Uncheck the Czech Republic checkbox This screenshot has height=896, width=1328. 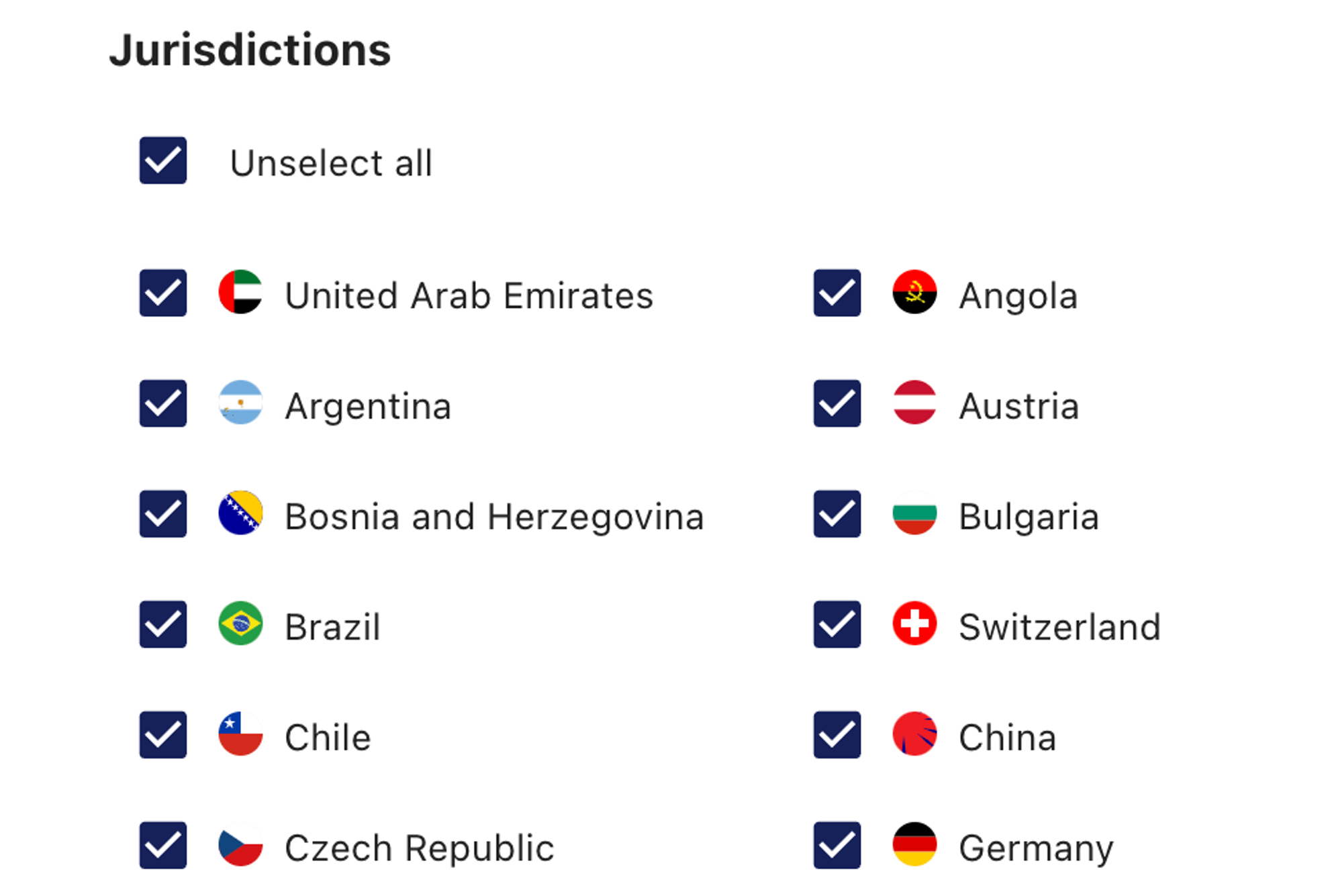[x=163, y=845]
